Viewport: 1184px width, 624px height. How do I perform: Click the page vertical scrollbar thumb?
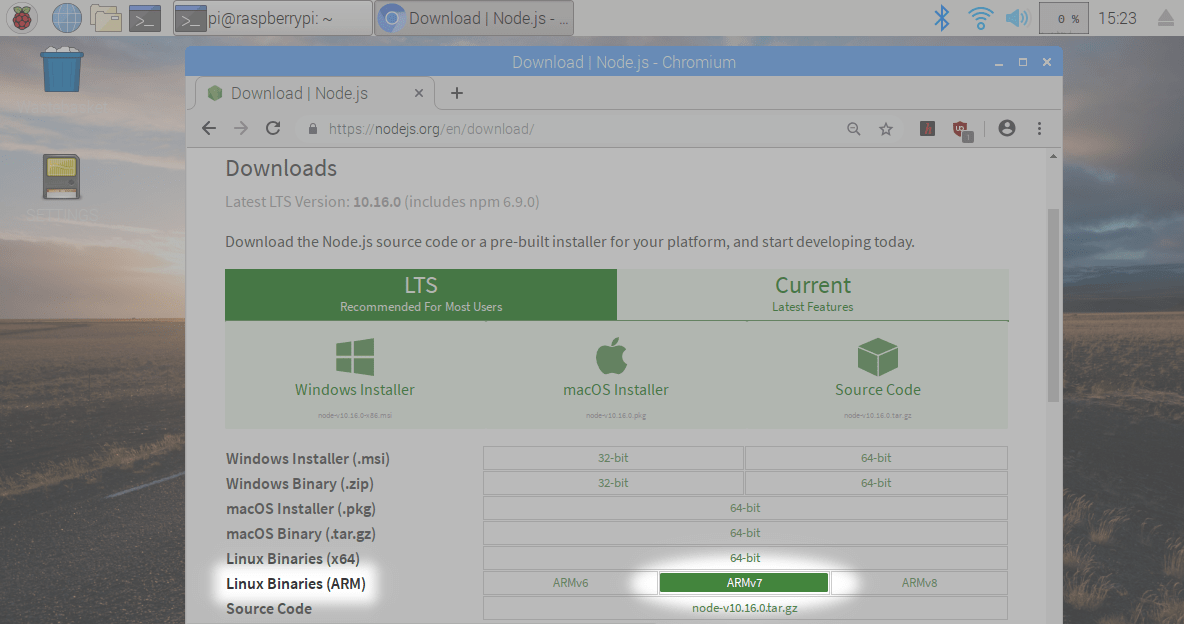click(x=1053, y=305)
